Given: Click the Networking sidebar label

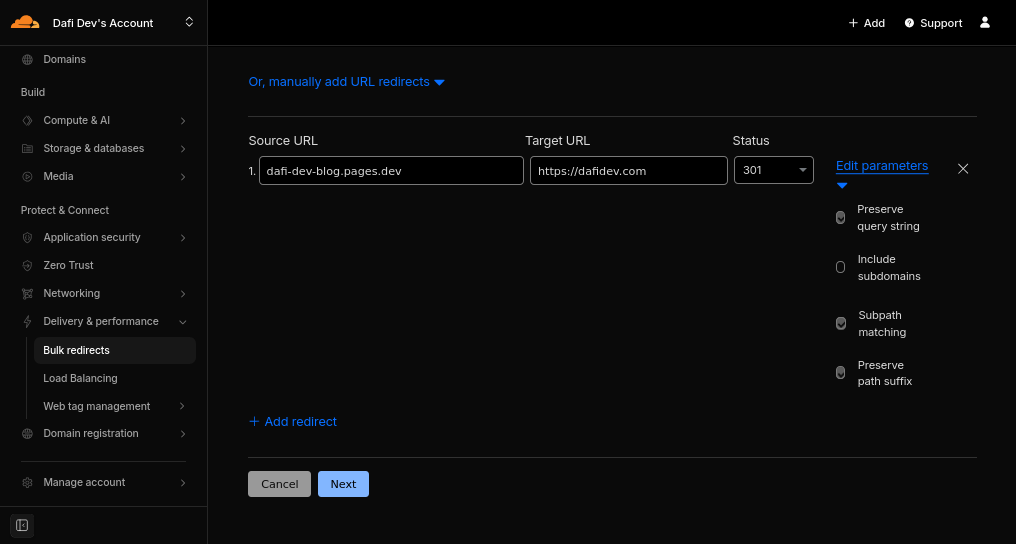Looking at the screenshot, I should pyautogui.click(x=71, y=293).
